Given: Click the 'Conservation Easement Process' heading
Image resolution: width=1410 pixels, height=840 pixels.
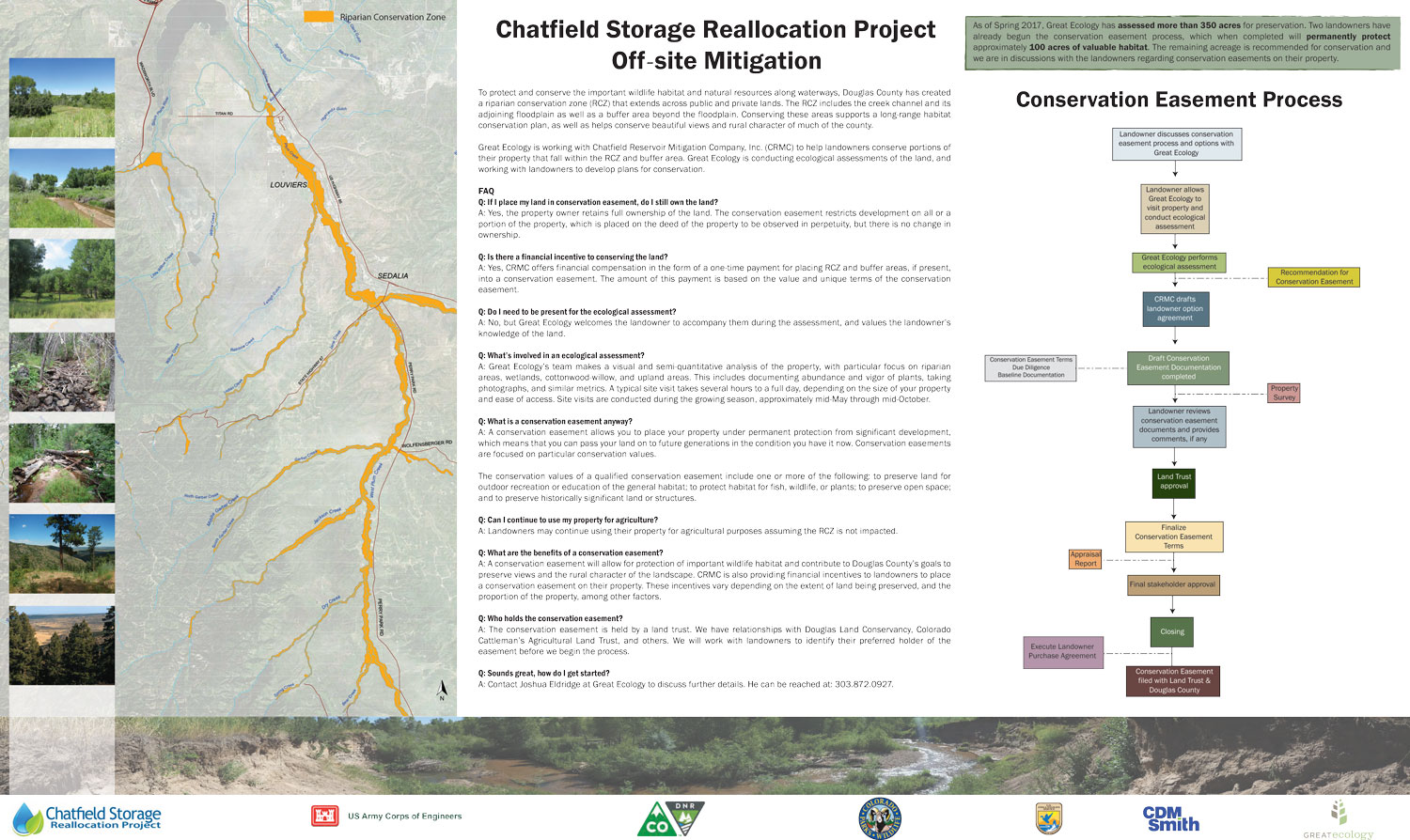Looking at the screenshot, I should (1179, 100).
